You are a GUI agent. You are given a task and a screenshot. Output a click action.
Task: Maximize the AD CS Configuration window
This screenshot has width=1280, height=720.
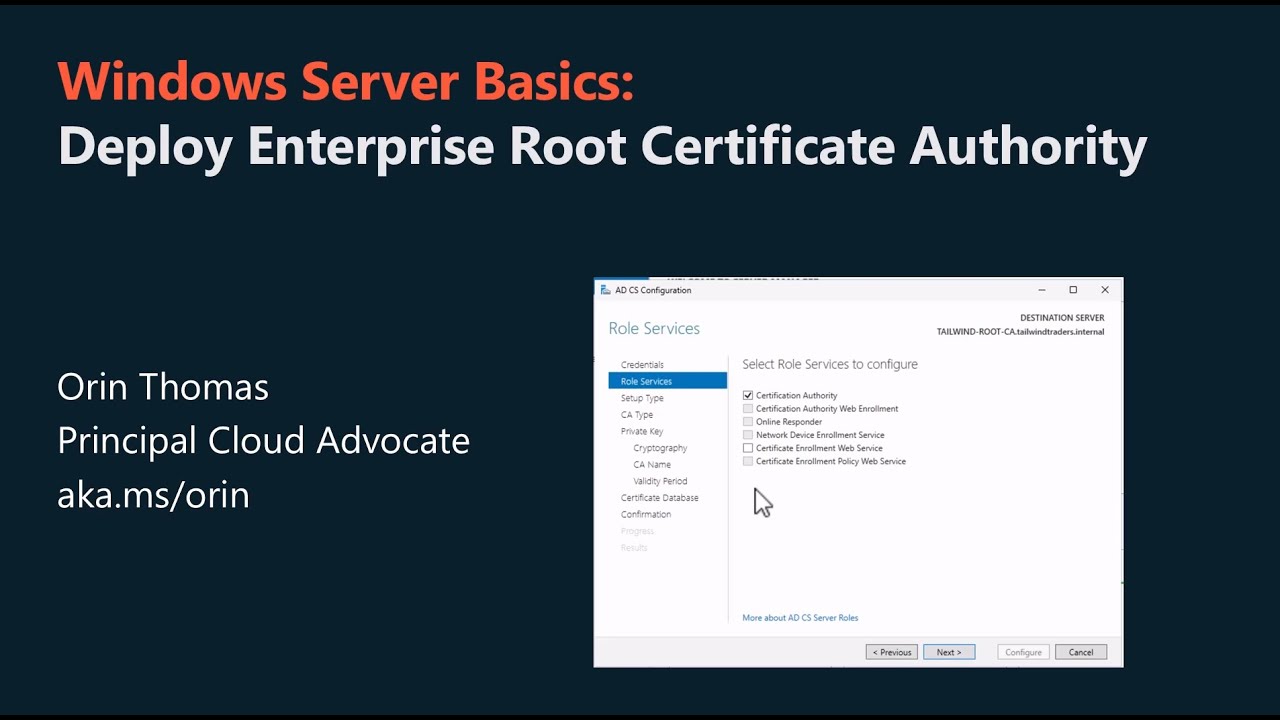tap(1073, 290)
